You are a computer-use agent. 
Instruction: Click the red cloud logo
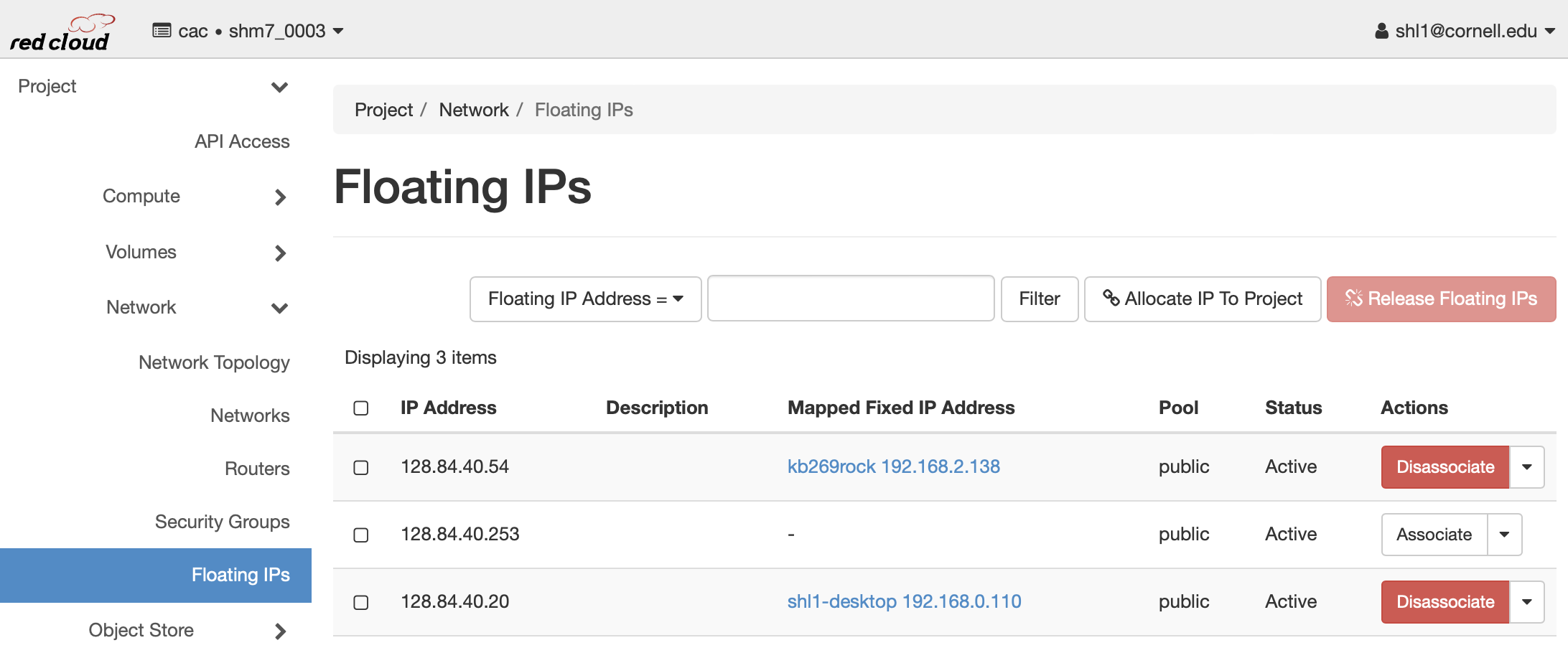pos(62,32)
